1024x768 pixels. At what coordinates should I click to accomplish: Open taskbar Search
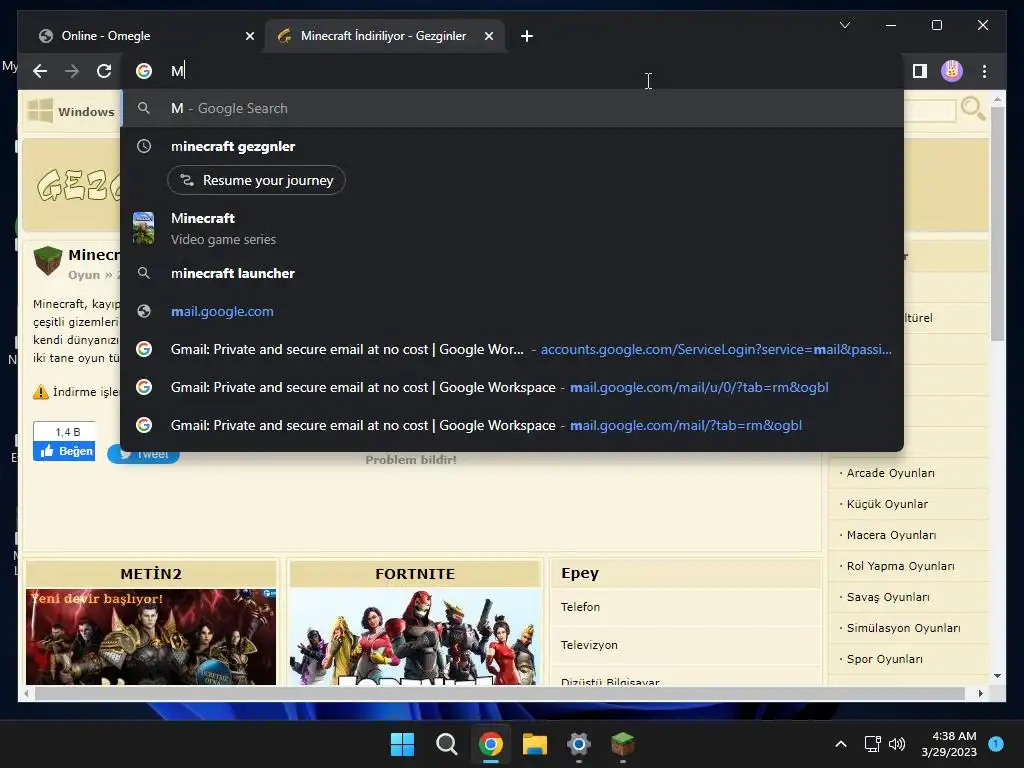pyautogui.click(x=447, y=744)
